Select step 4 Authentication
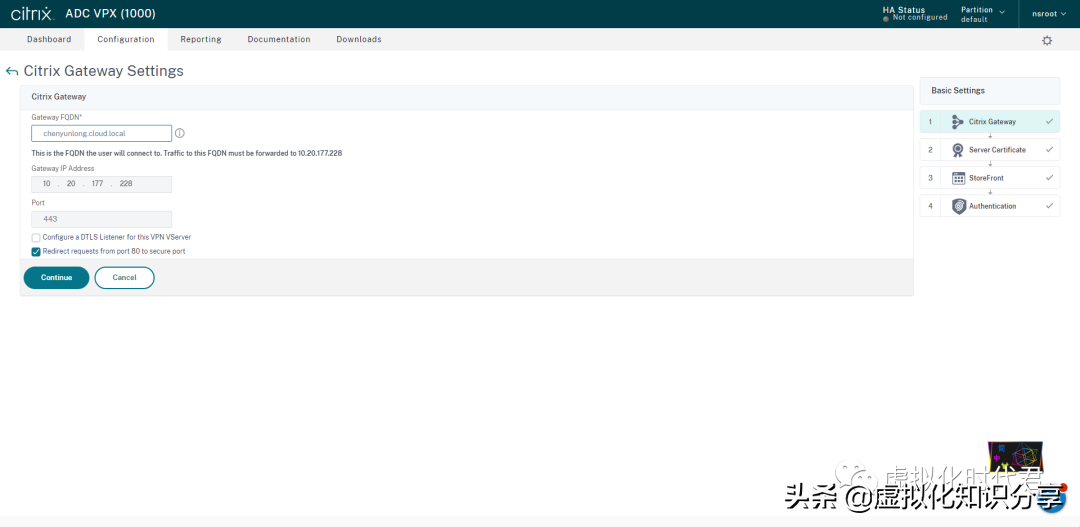 [990, 206]
